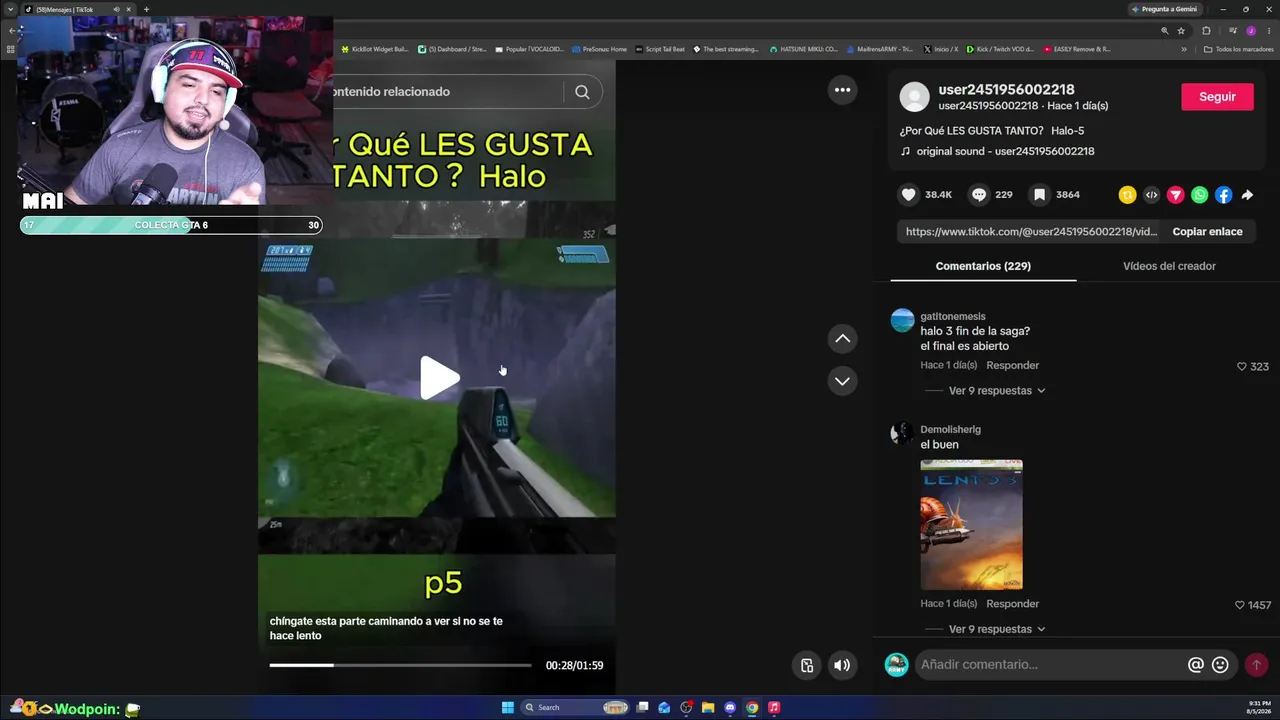Click the related content search field
Viewport: 1280px width, 720px height.
(448, 92)
